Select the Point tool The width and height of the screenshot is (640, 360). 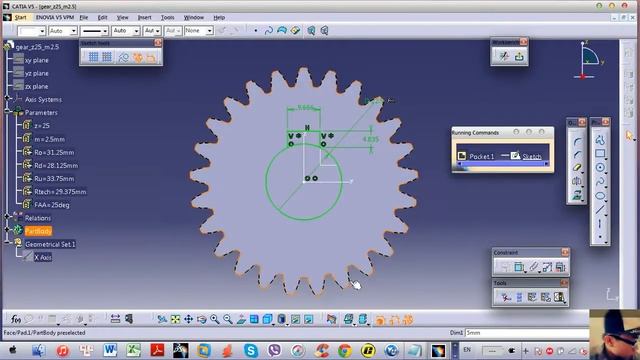(x=600, y=237)
